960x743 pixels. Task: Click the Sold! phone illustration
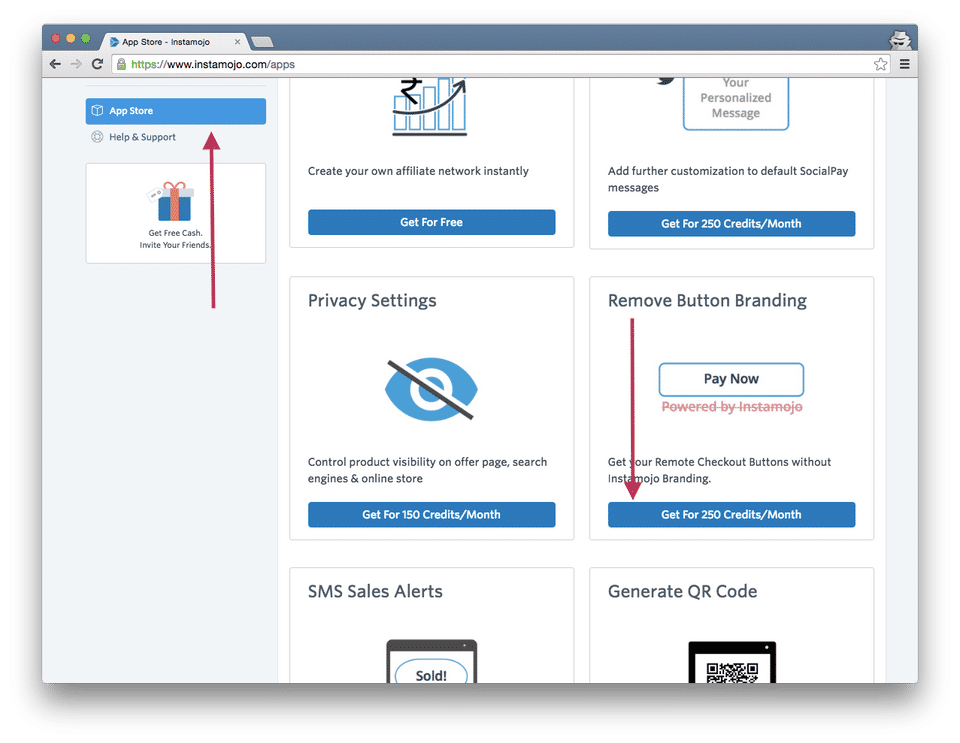(x=432, y=662)
